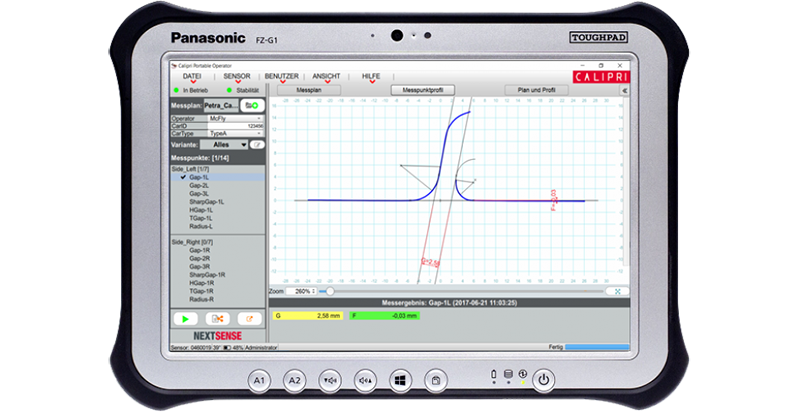Image resolution: width=800 pixels, height=412 pixels.
Task: Click the share/export document icon button
Action: tap(217, 319)
